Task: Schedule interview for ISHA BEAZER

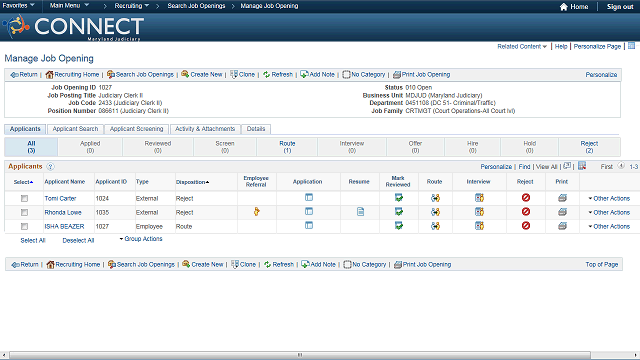Action: pyautogui.click(x=479, y=226)
